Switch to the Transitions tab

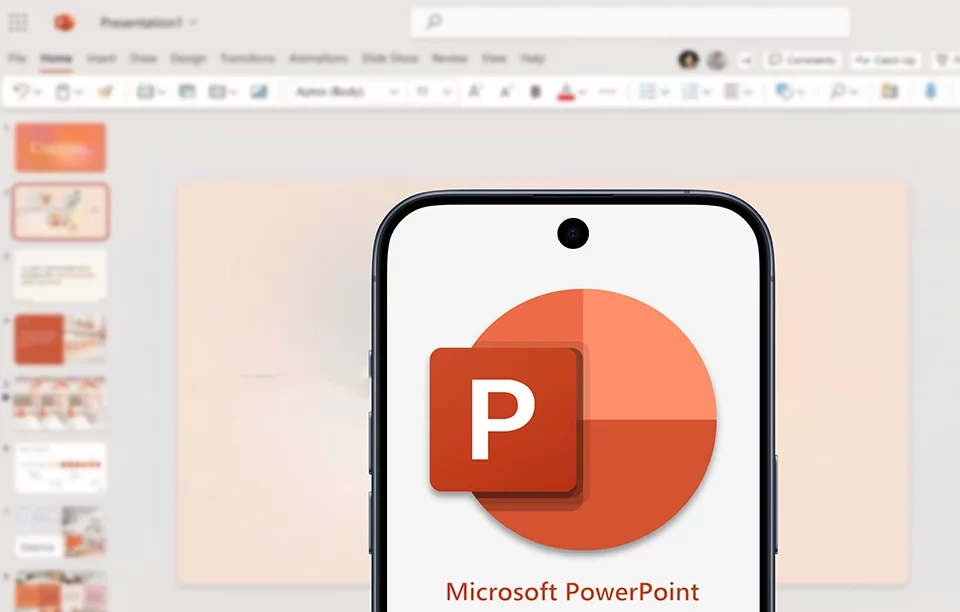[x=247, y=59]
